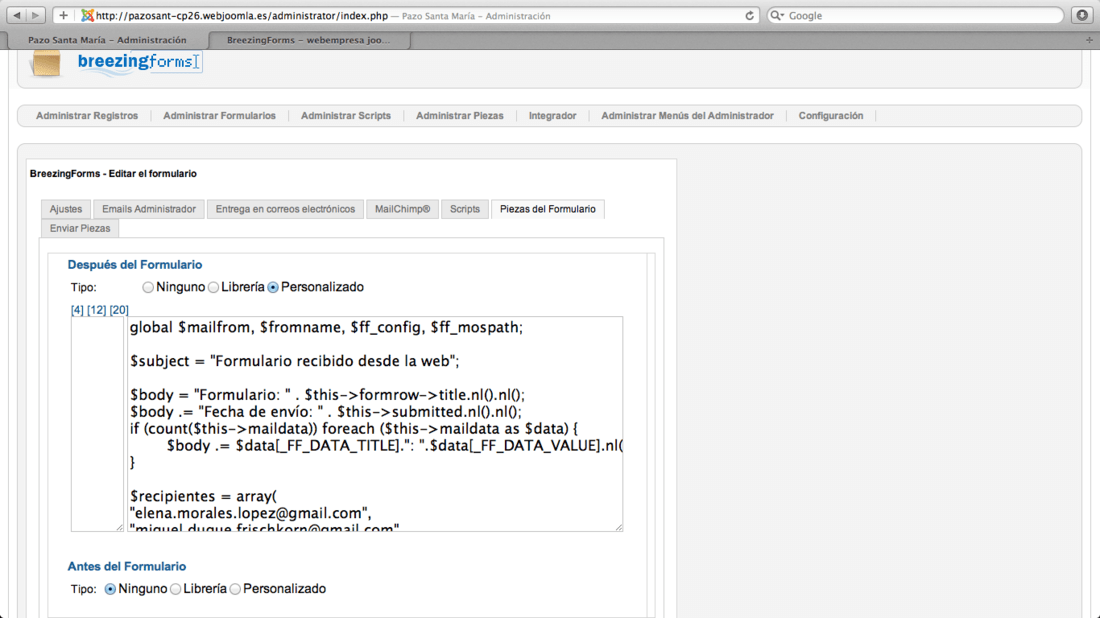Switch to the Ajustes tab
Screen dimensions: 1100x618
(x=66, y=209)
